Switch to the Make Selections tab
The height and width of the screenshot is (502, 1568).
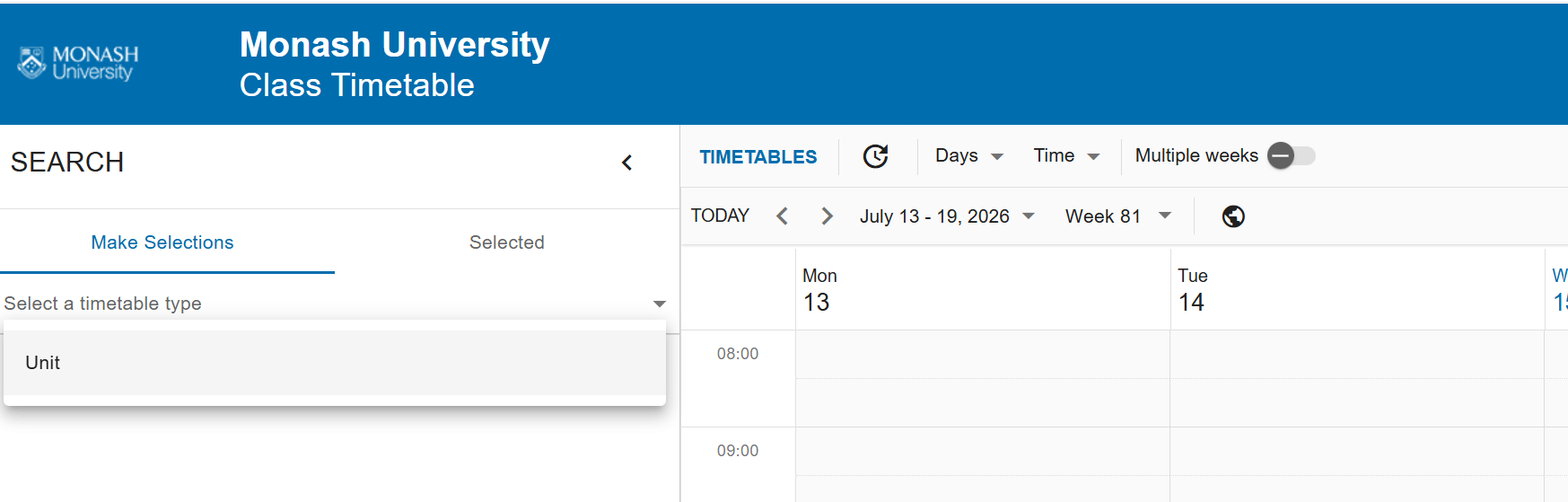(x=162, y=242)
